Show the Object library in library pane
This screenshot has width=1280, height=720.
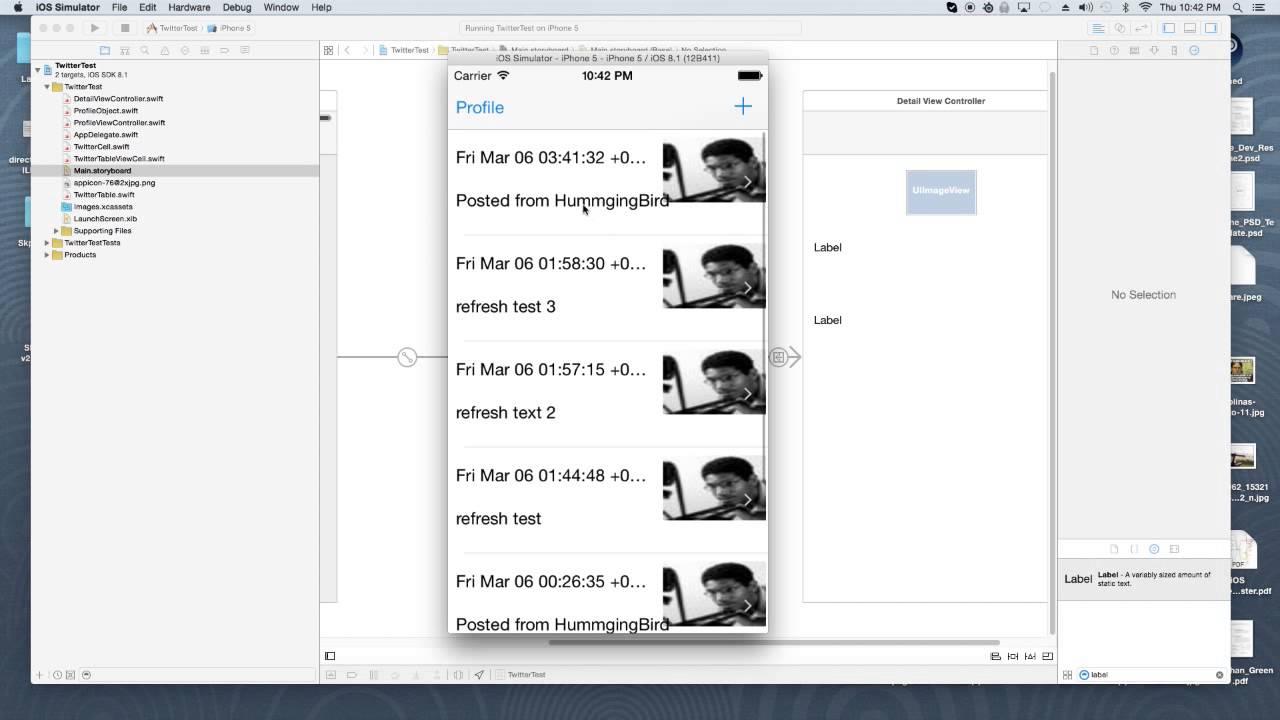click(1154, 549)
